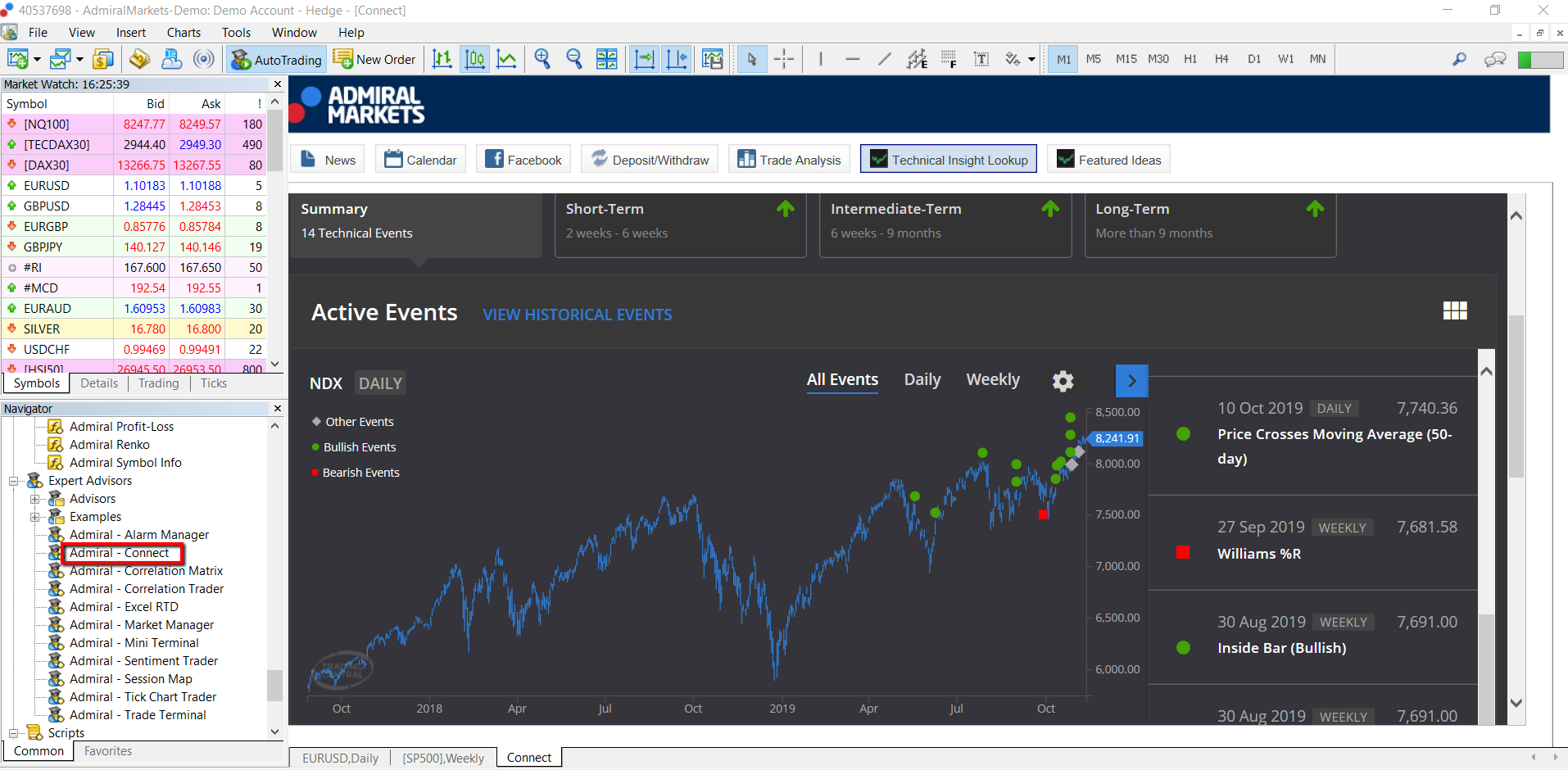Select the trendline drawing tool
Image resolution: width=1568 pixels, height=770 pixels.
pos(885,59)
